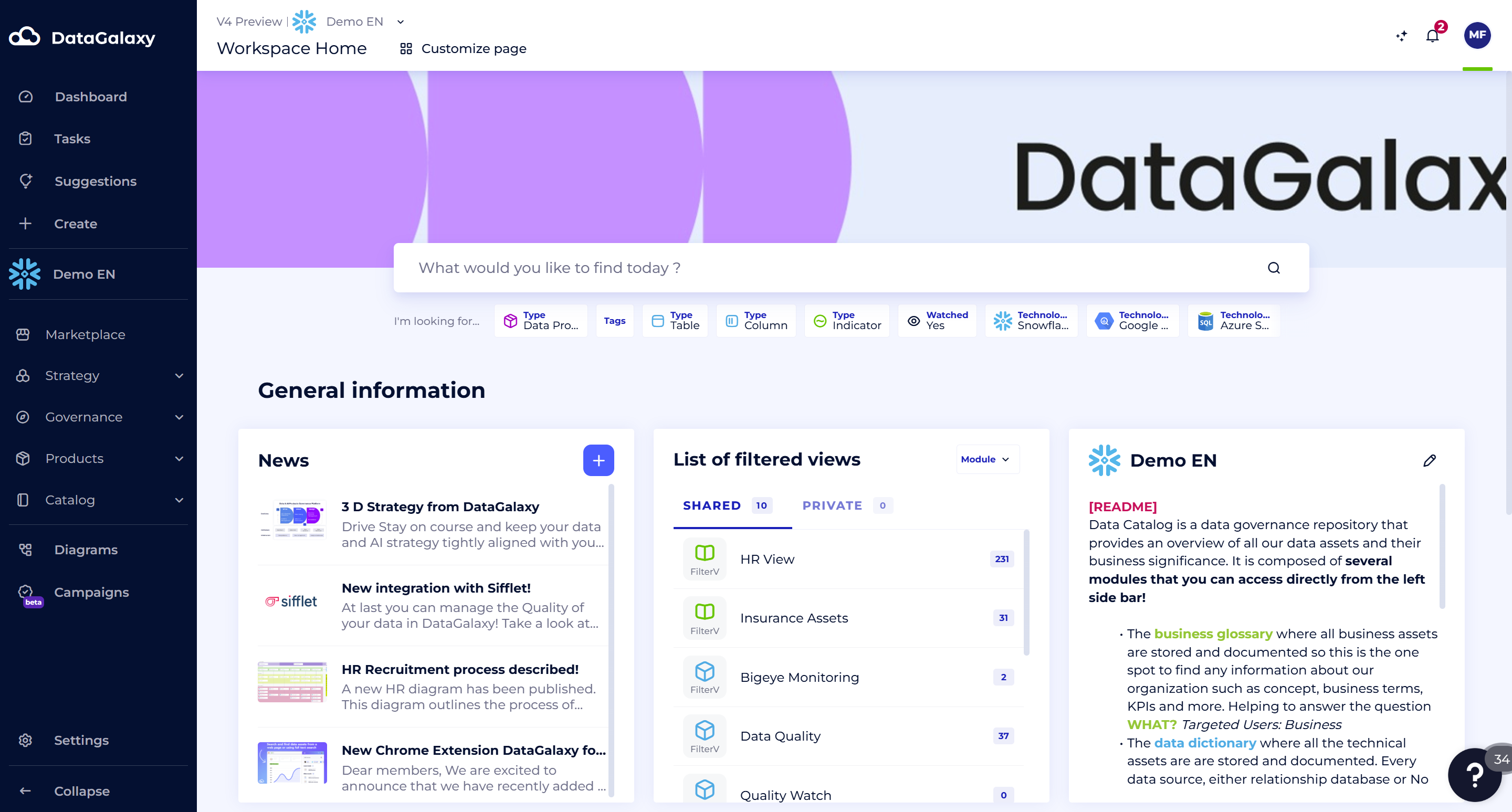Open the Settings gear icon
The image size is (1512, 812).
click(25, 741)
